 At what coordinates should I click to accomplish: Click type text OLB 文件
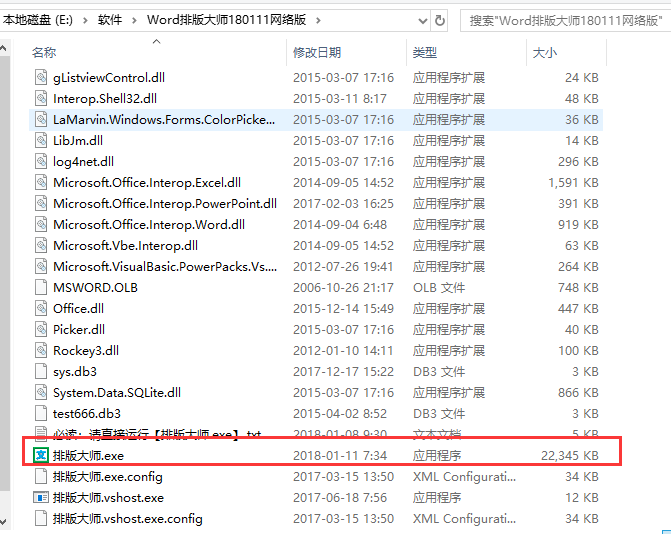[439, 287]
